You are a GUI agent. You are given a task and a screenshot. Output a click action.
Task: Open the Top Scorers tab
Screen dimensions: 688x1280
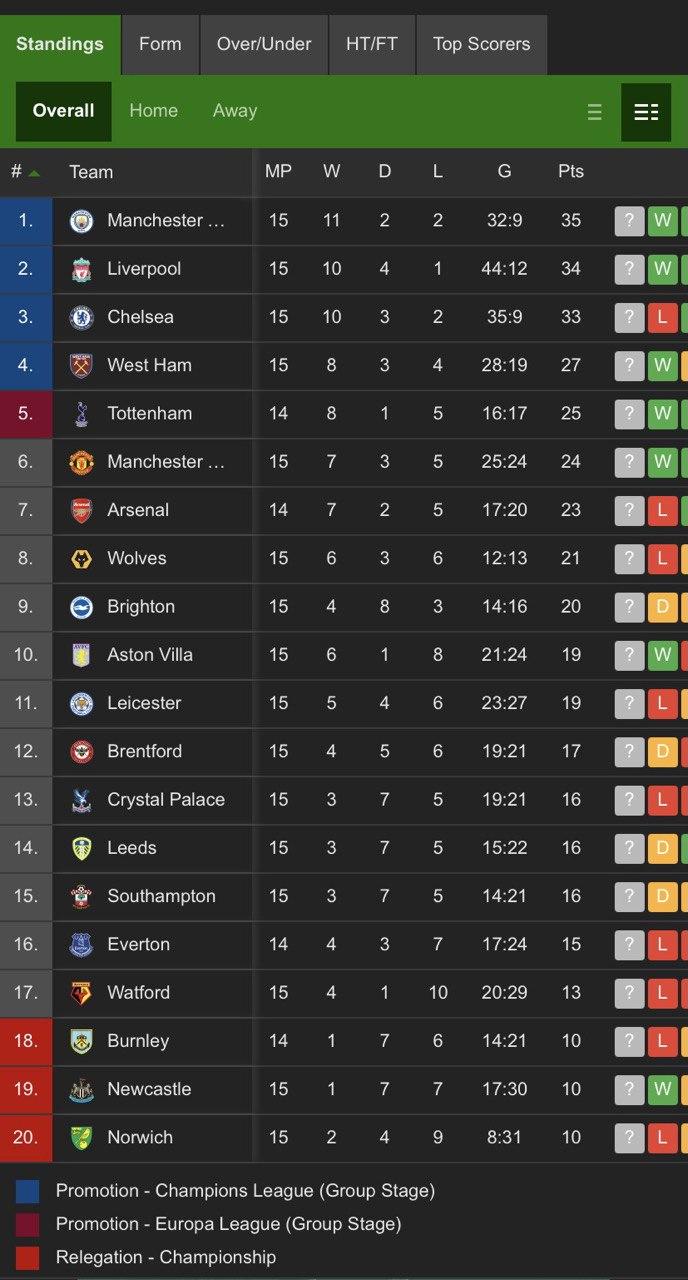pos(482,44)
